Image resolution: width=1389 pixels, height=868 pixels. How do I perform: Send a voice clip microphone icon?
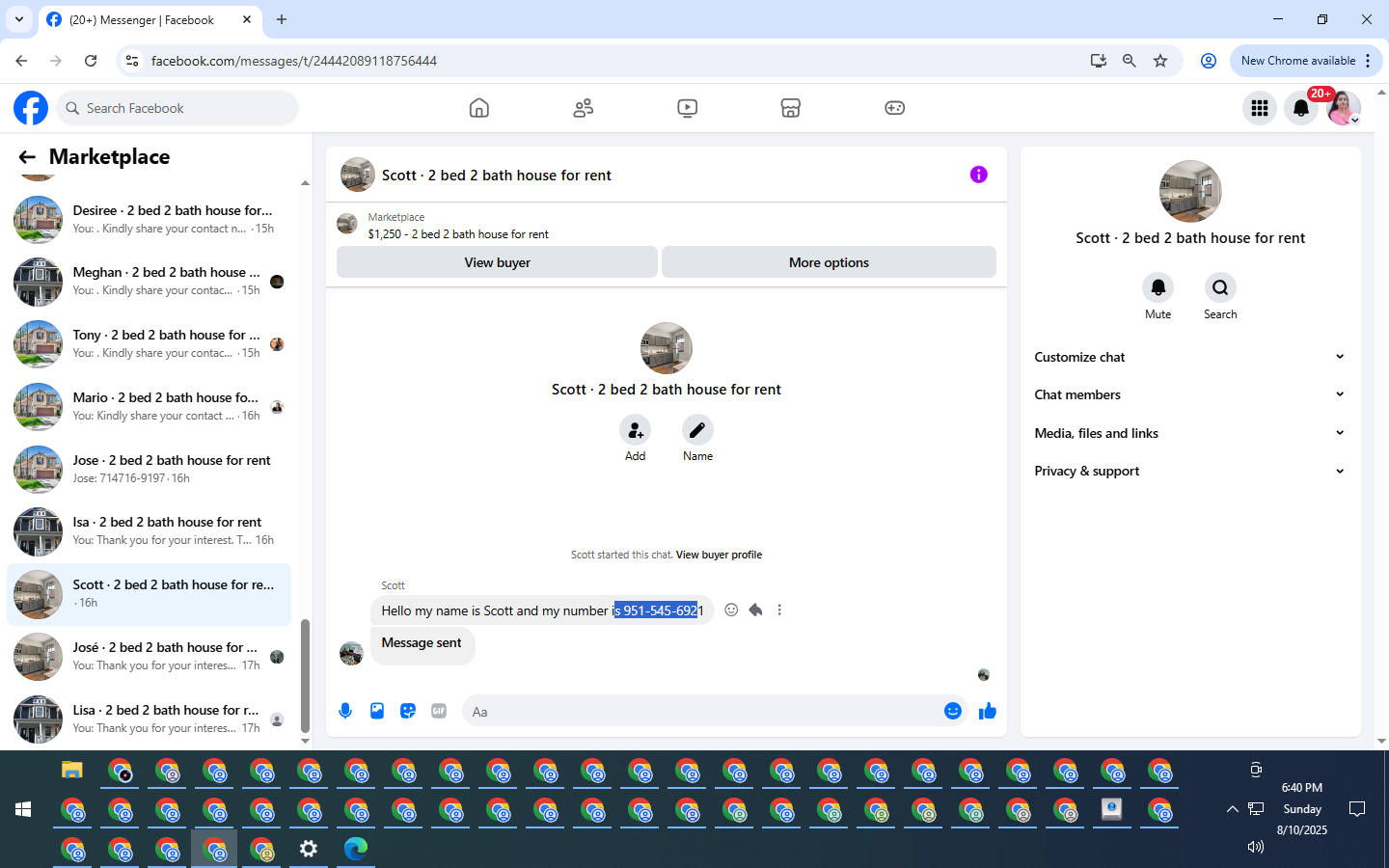point(345,711)
